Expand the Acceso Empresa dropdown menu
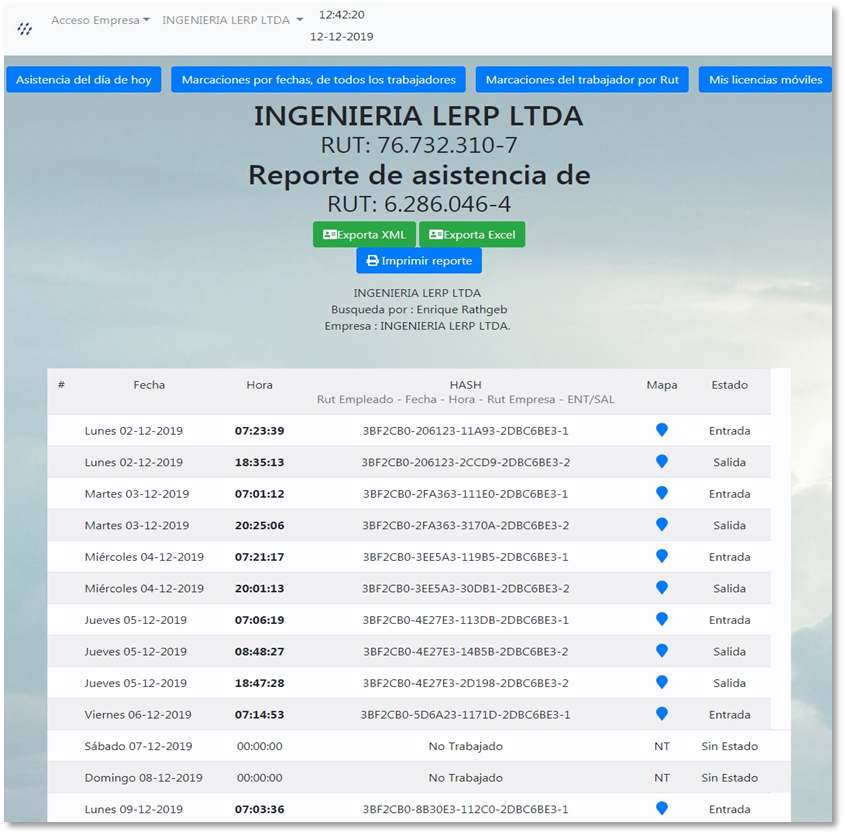Screen dimensions: 845x835 [100, 20]
